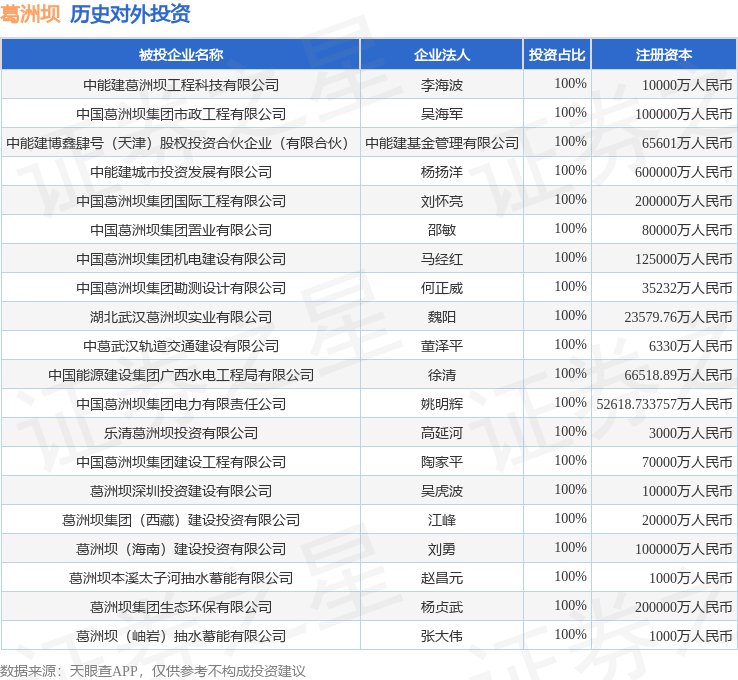
Task: Click legal person 杨贞武
Action: pyautogui.click(x=441, y=607)
